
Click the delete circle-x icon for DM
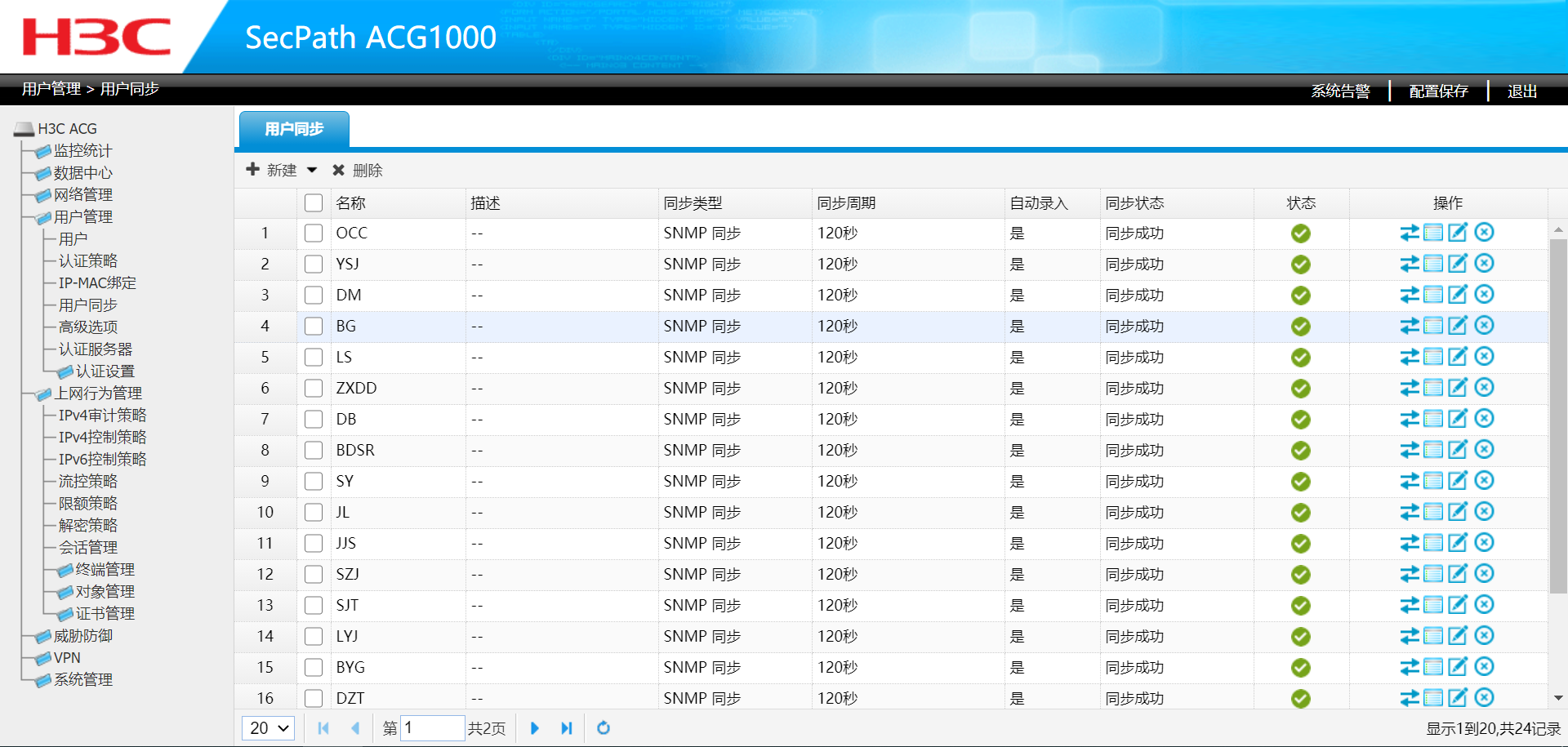[1485, 295]
